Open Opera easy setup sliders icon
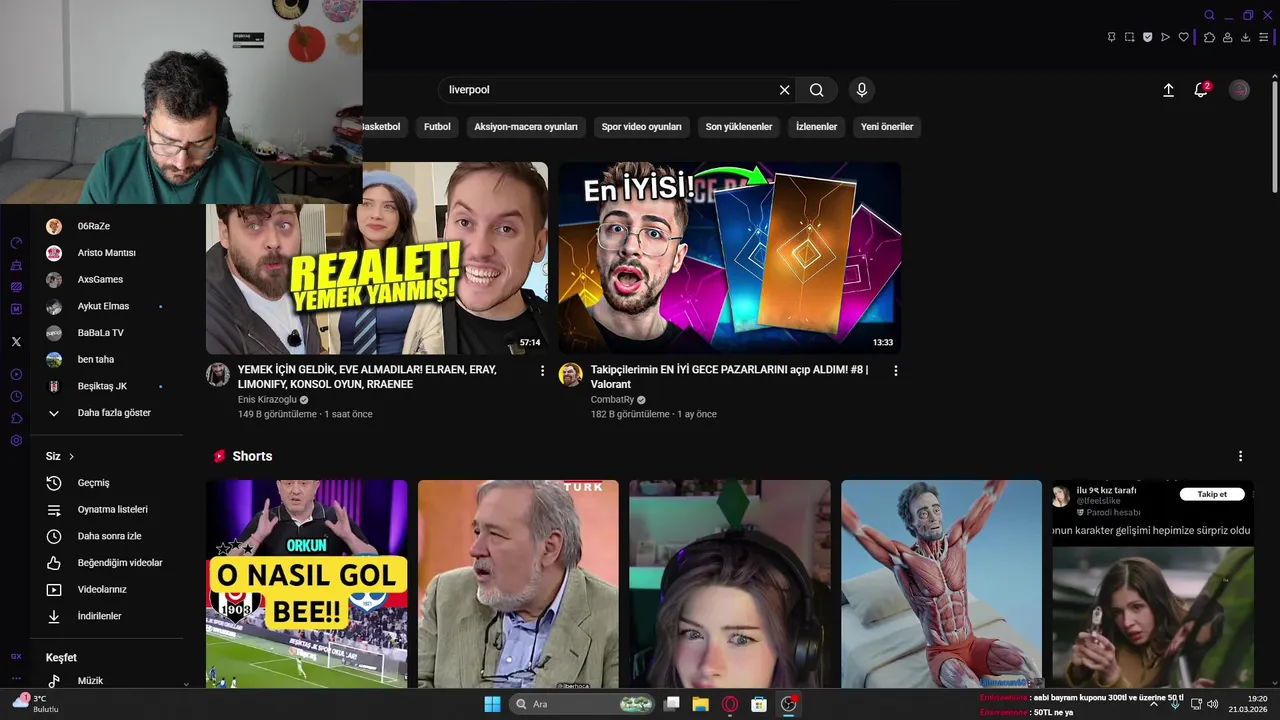The width and height of the screenshot is (1280, 720). (x=1263, y=37)
